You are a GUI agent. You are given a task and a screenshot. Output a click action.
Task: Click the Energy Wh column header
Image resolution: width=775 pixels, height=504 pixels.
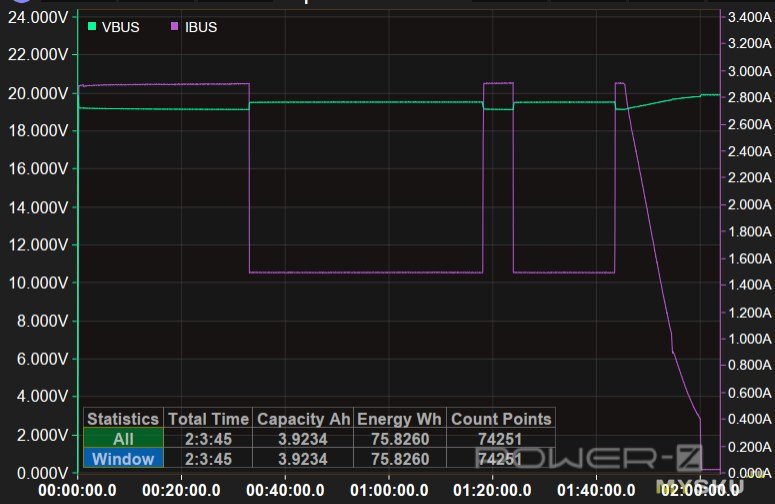(x=399, y=419)
